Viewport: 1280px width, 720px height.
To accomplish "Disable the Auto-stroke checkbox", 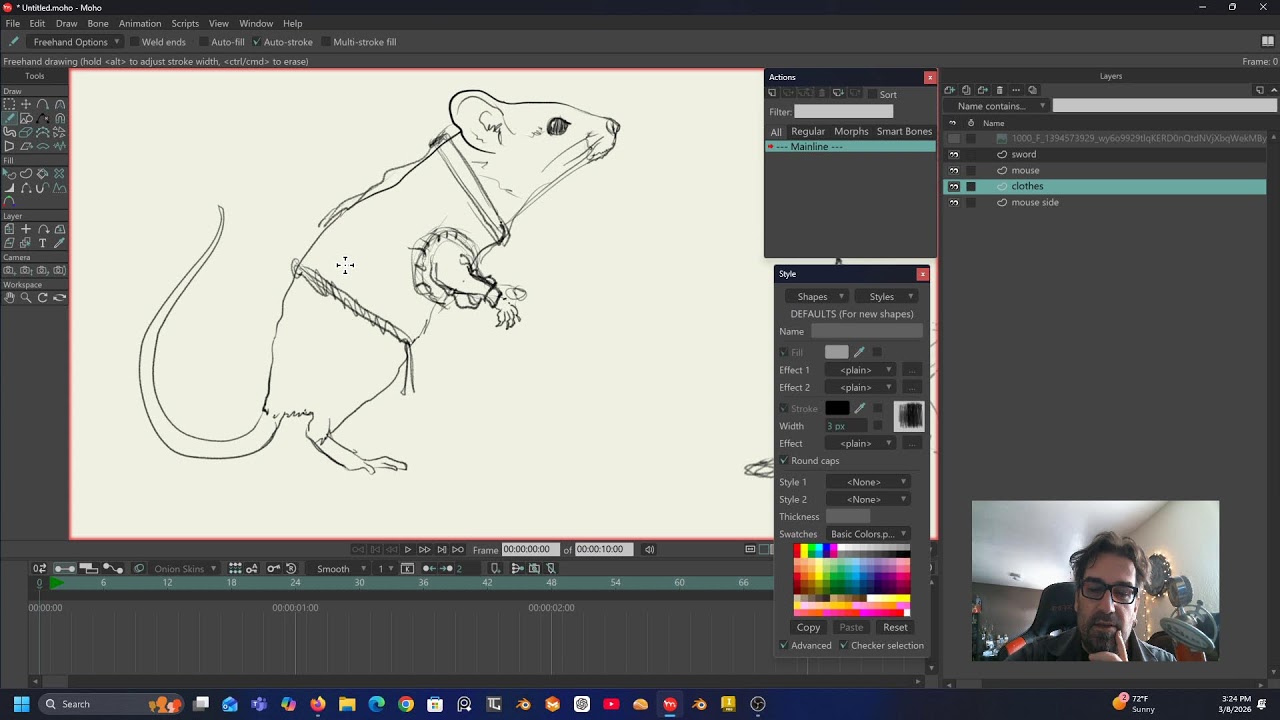I will pyautogui.click(x=256, y=42).
